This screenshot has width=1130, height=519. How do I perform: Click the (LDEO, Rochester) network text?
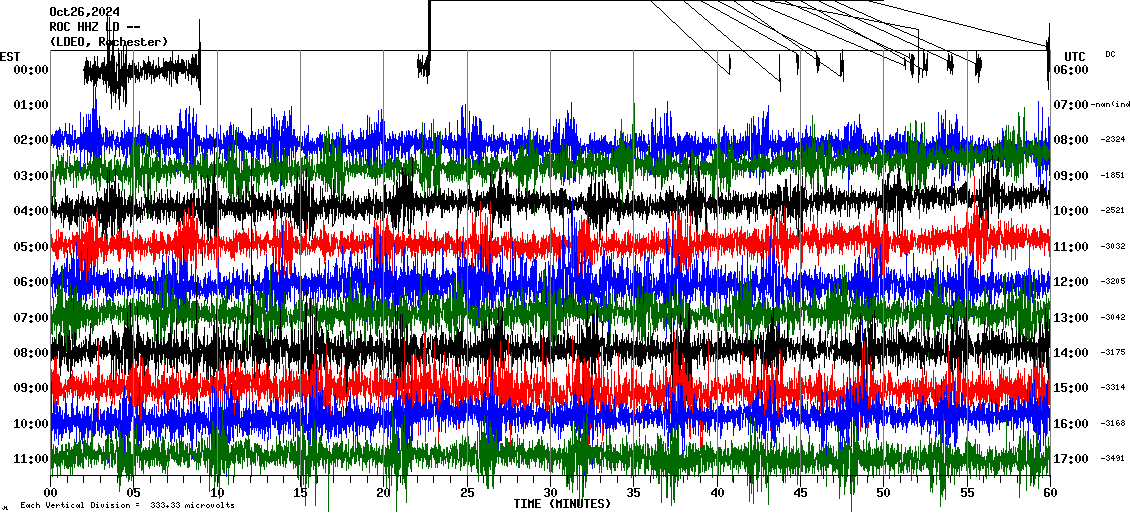[108, 41]
